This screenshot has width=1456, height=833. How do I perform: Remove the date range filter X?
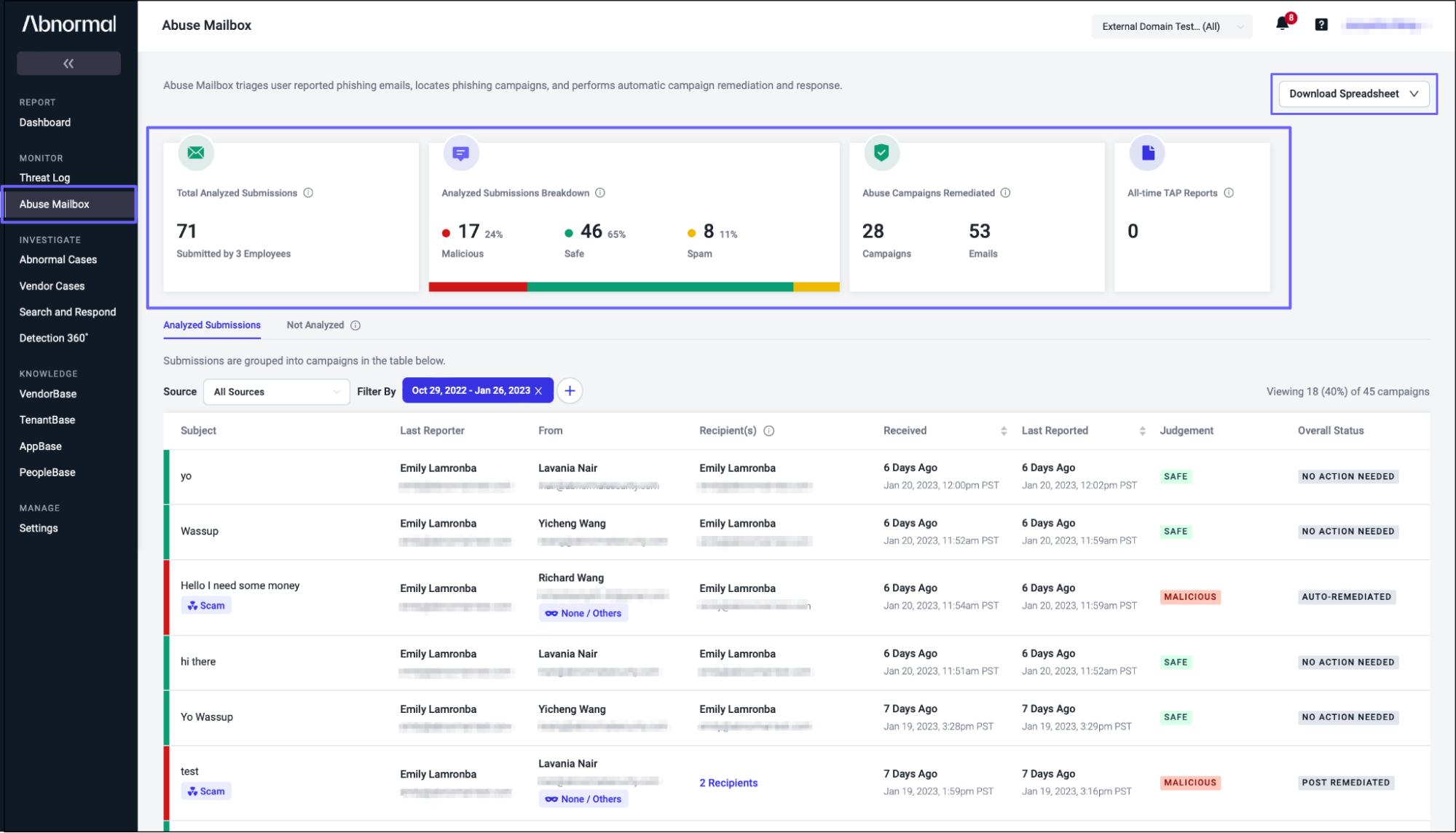539,391
